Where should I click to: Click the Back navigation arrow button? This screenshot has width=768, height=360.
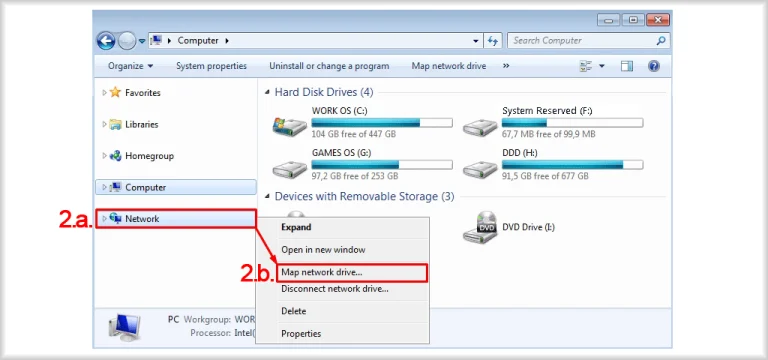point(106,41)
